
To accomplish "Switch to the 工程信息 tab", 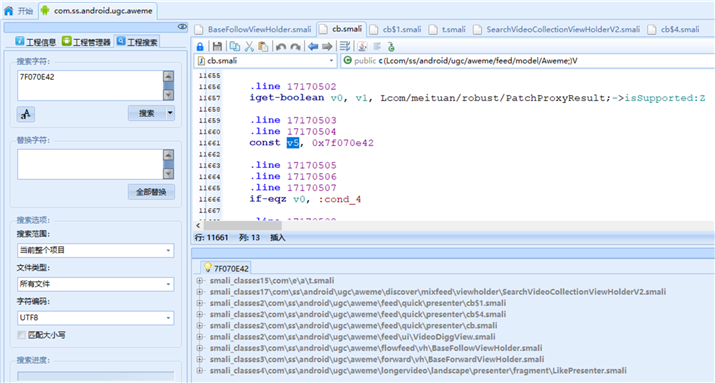I will [x=36, y=42].
